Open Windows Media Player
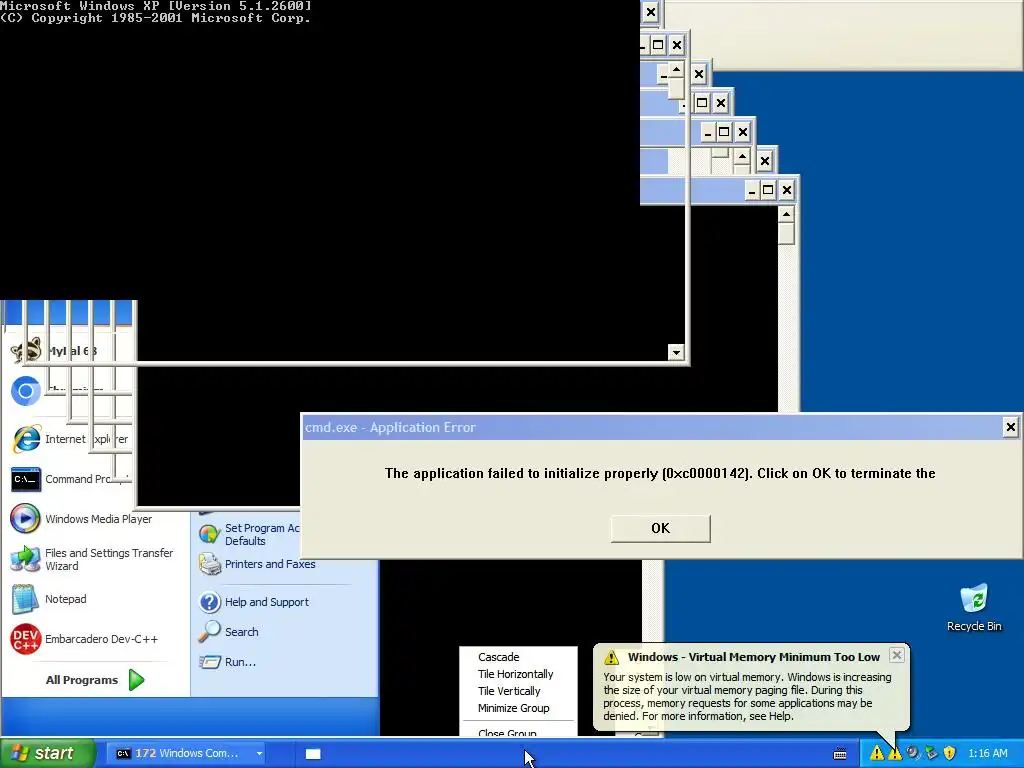Viewport: 1024px width, 768px height. [x=82, y=519]
